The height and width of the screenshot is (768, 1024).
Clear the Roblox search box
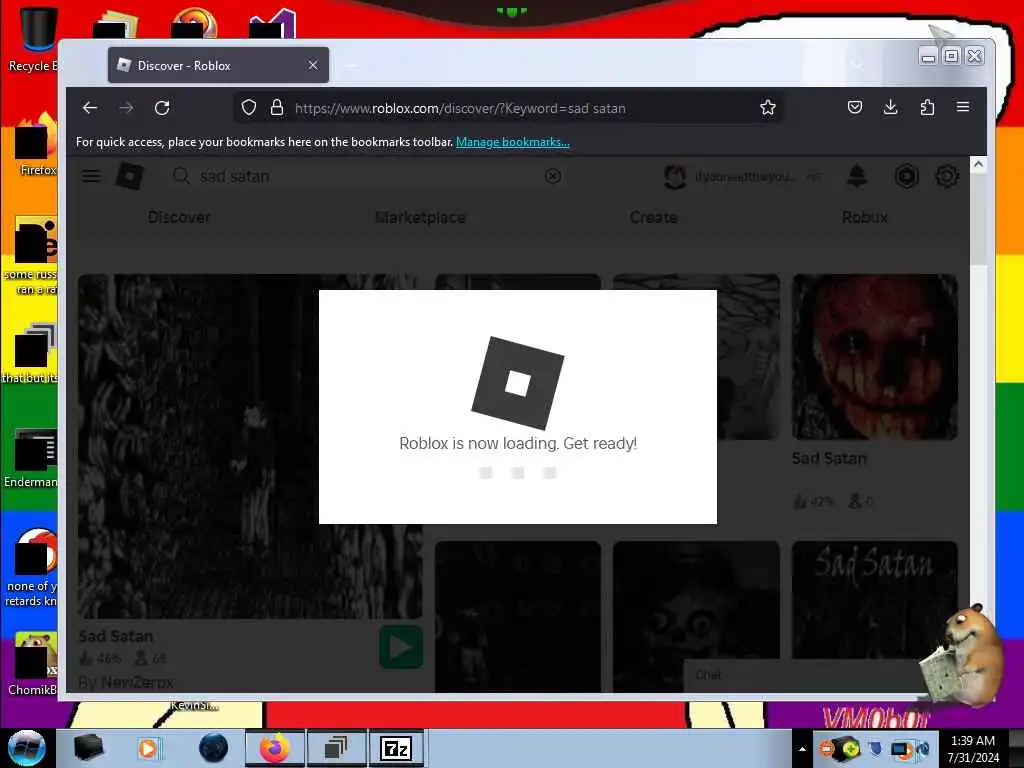(x=553, y=176)
